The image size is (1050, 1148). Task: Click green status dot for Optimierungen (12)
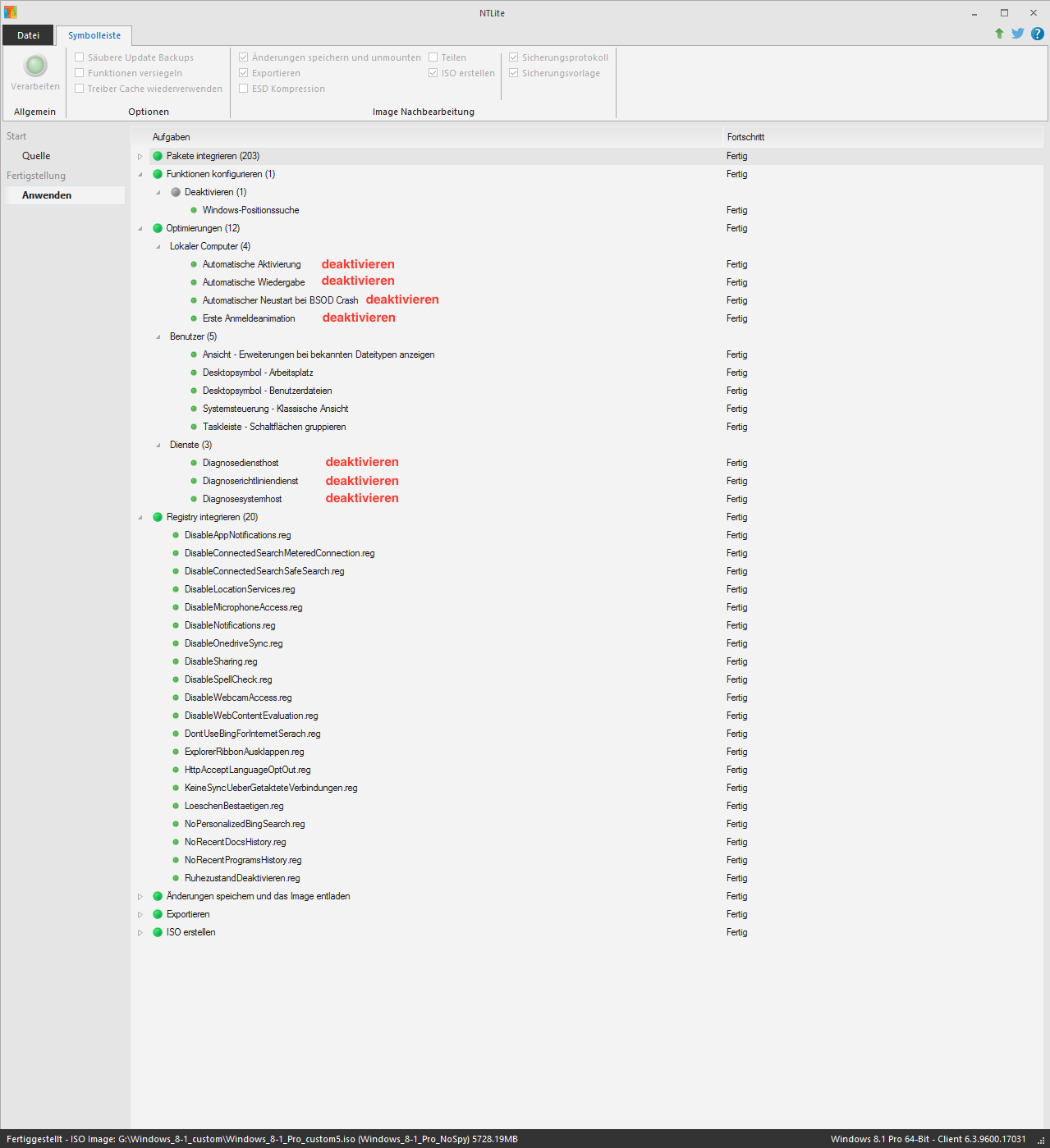(158, 228)
